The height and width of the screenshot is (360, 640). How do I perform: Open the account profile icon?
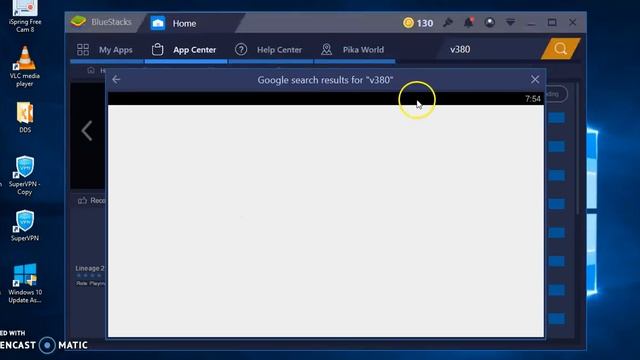pos(489,22)
